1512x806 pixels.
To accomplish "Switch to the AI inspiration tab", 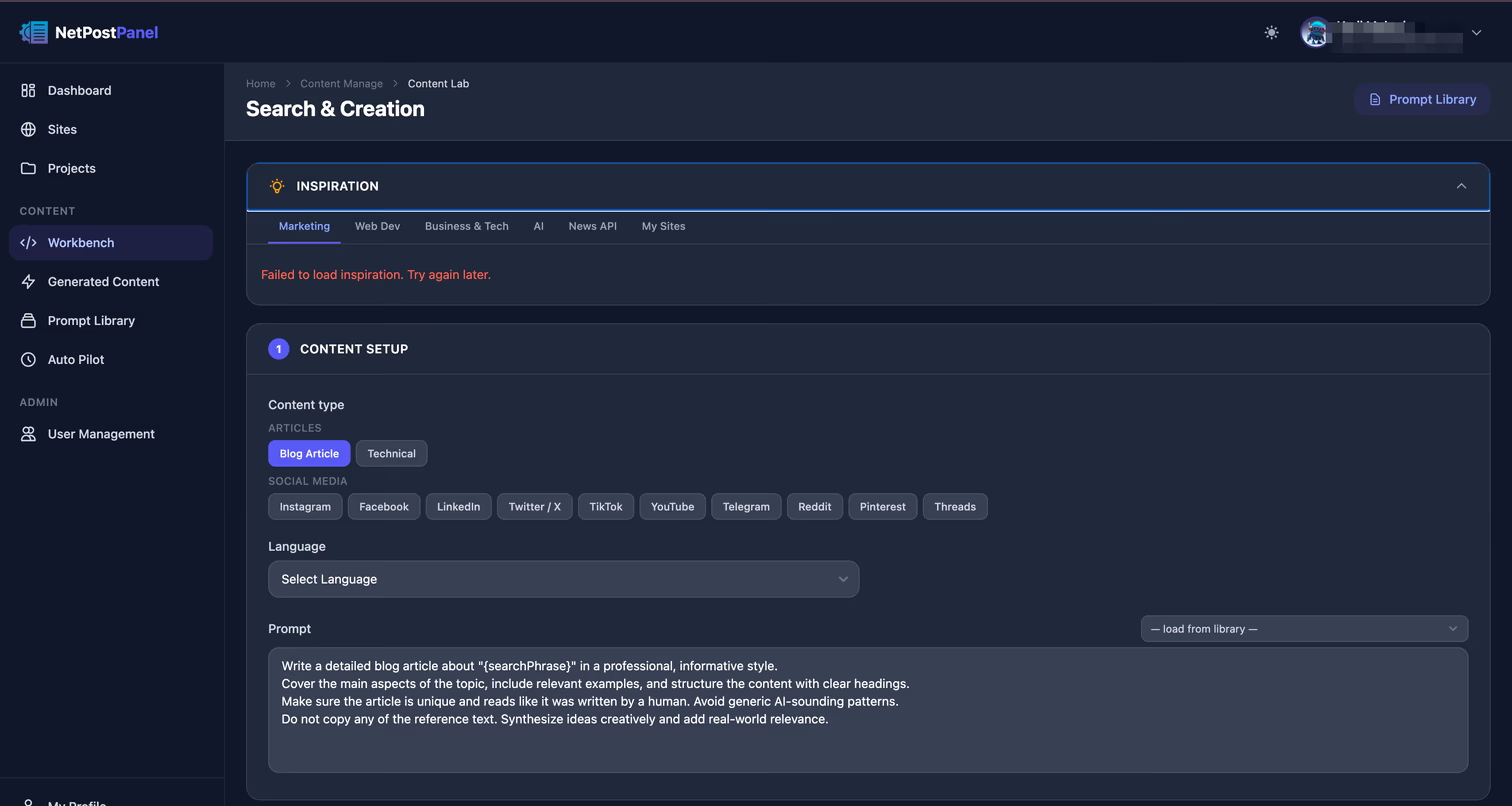I will tap(538, 227).
